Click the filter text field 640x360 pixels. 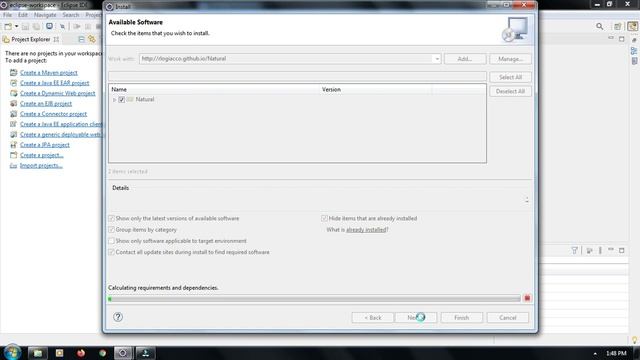297,76
